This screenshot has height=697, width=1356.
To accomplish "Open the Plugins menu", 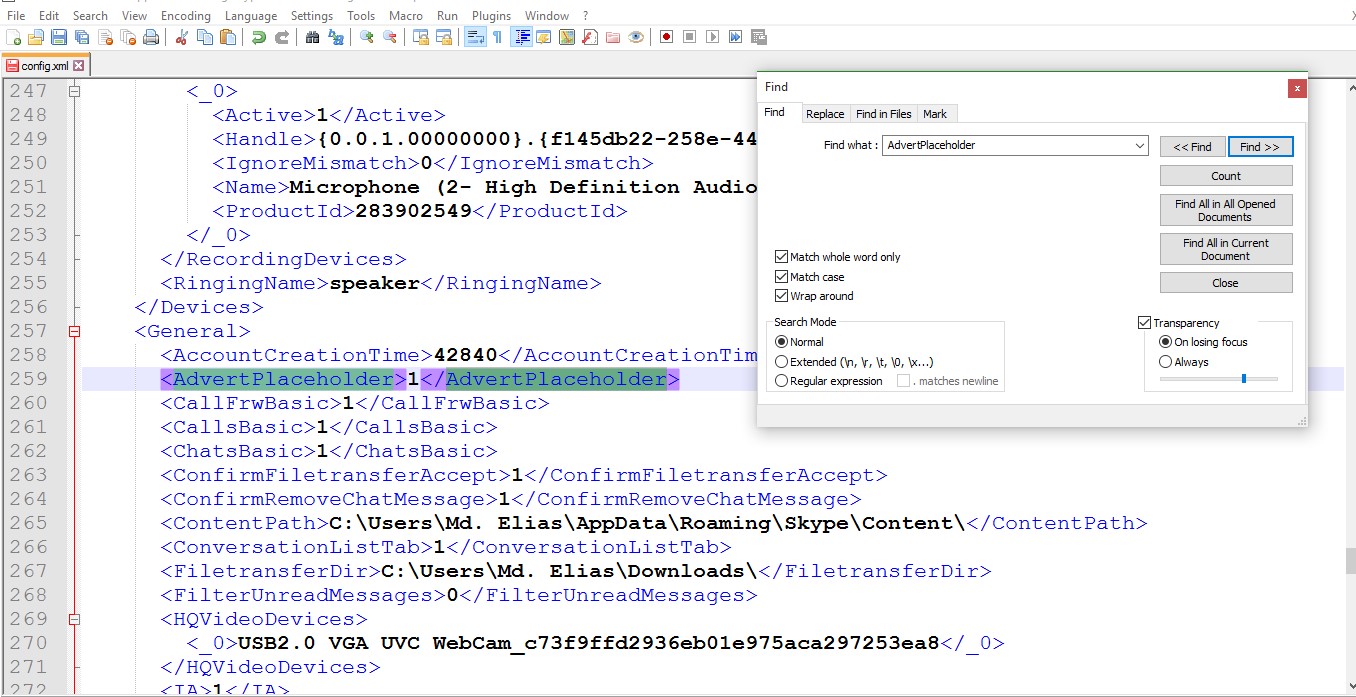I will coord(491,15).
